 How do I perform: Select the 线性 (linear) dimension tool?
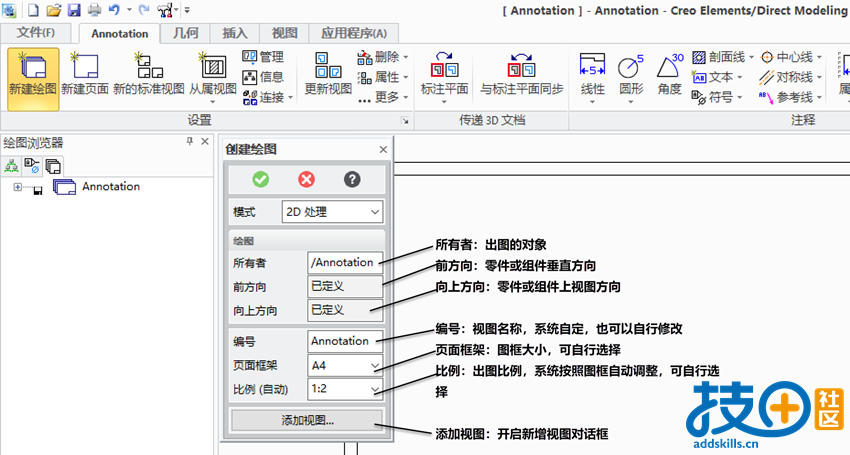tap(592, 78)
